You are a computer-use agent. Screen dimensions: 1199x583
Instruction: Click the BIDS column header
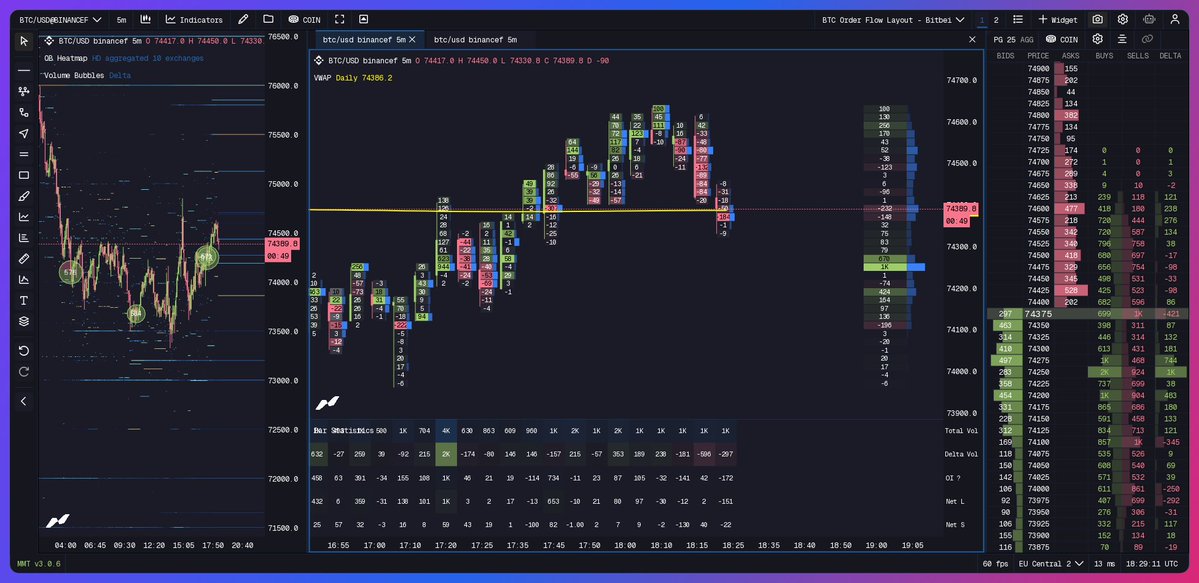1006,56
